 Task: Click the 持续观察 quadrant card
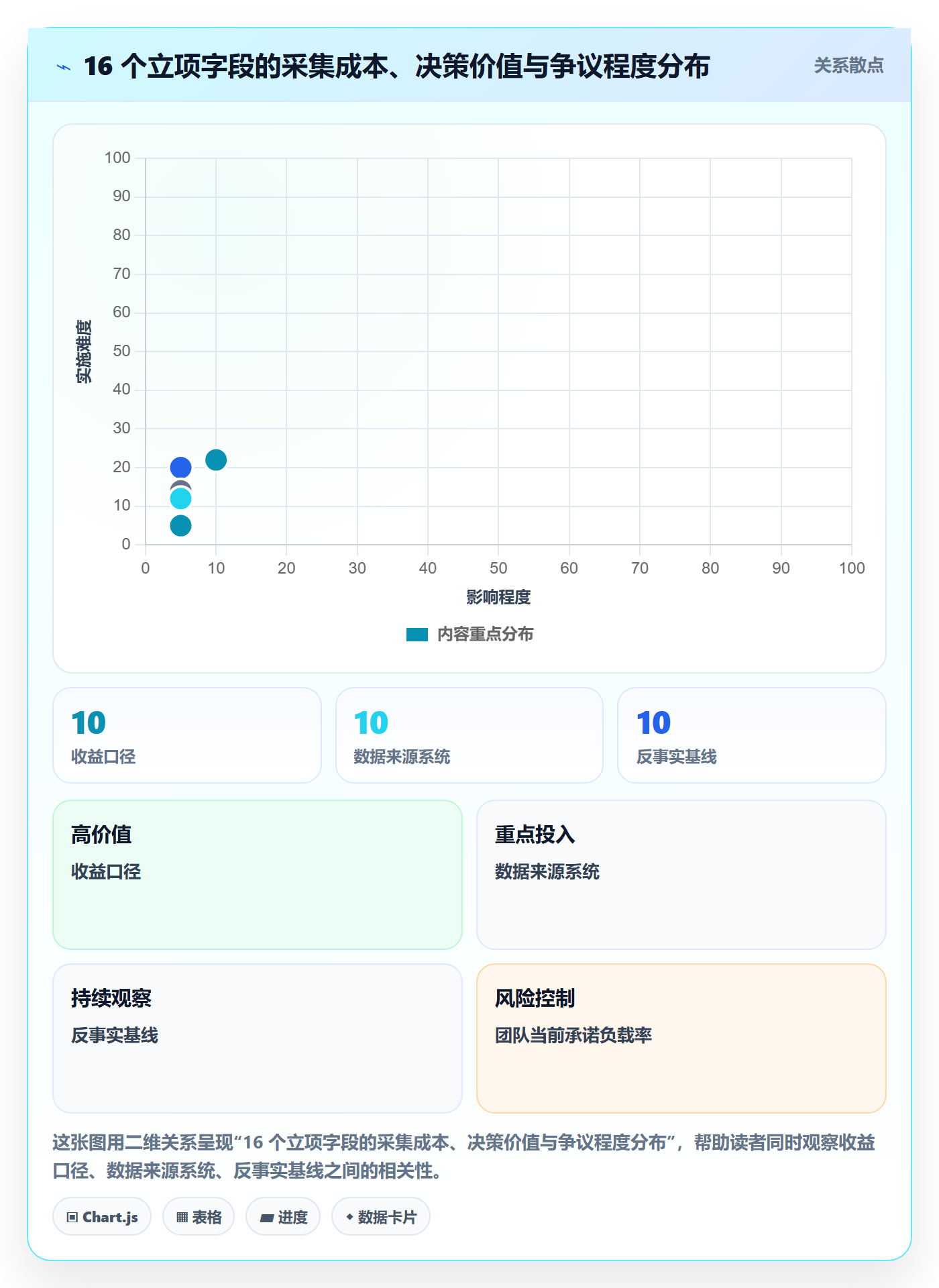(258, 1038)
